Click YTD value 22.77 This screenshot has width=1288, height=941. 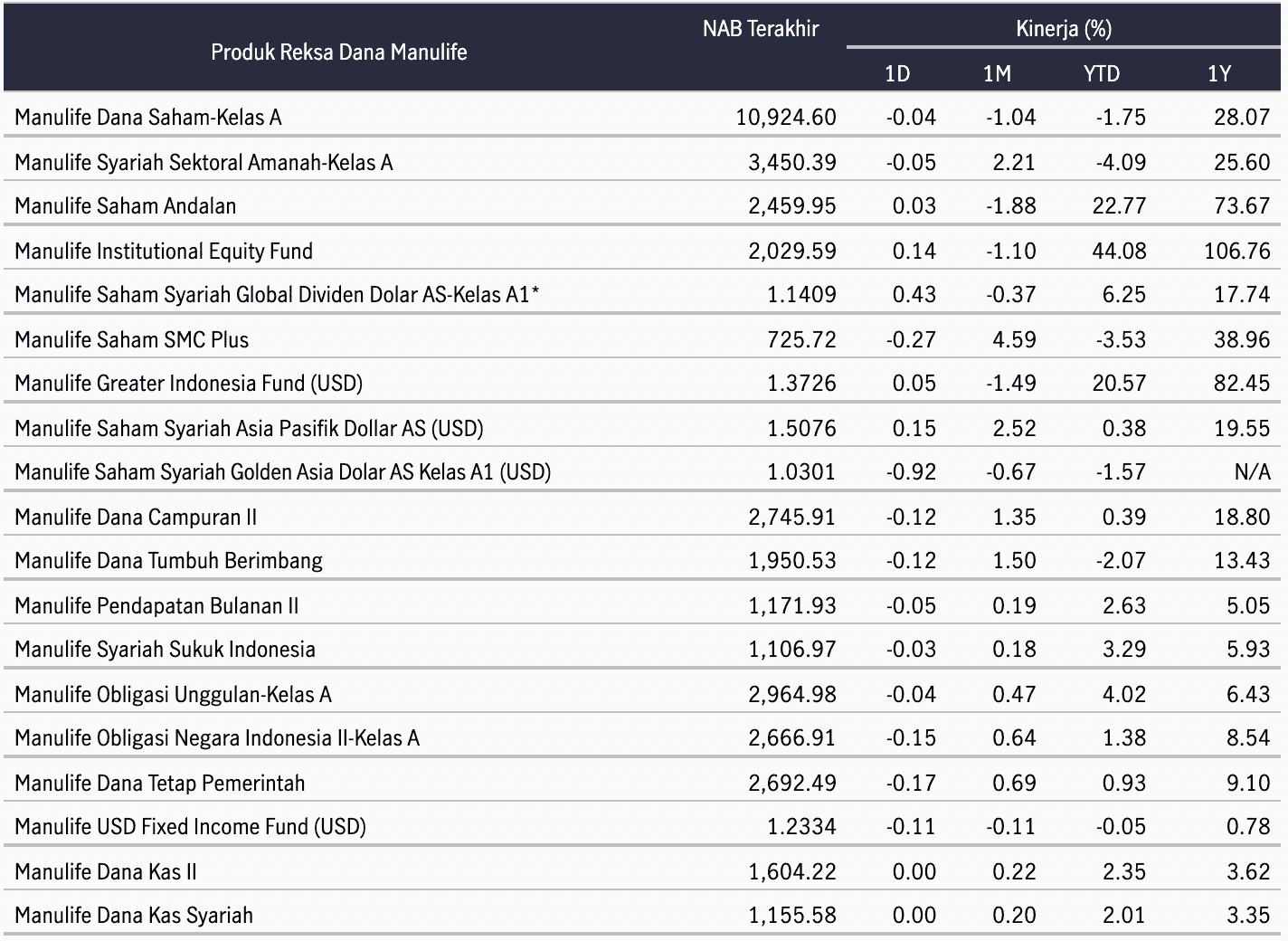pyautogui.click(x=1119, y=205)
